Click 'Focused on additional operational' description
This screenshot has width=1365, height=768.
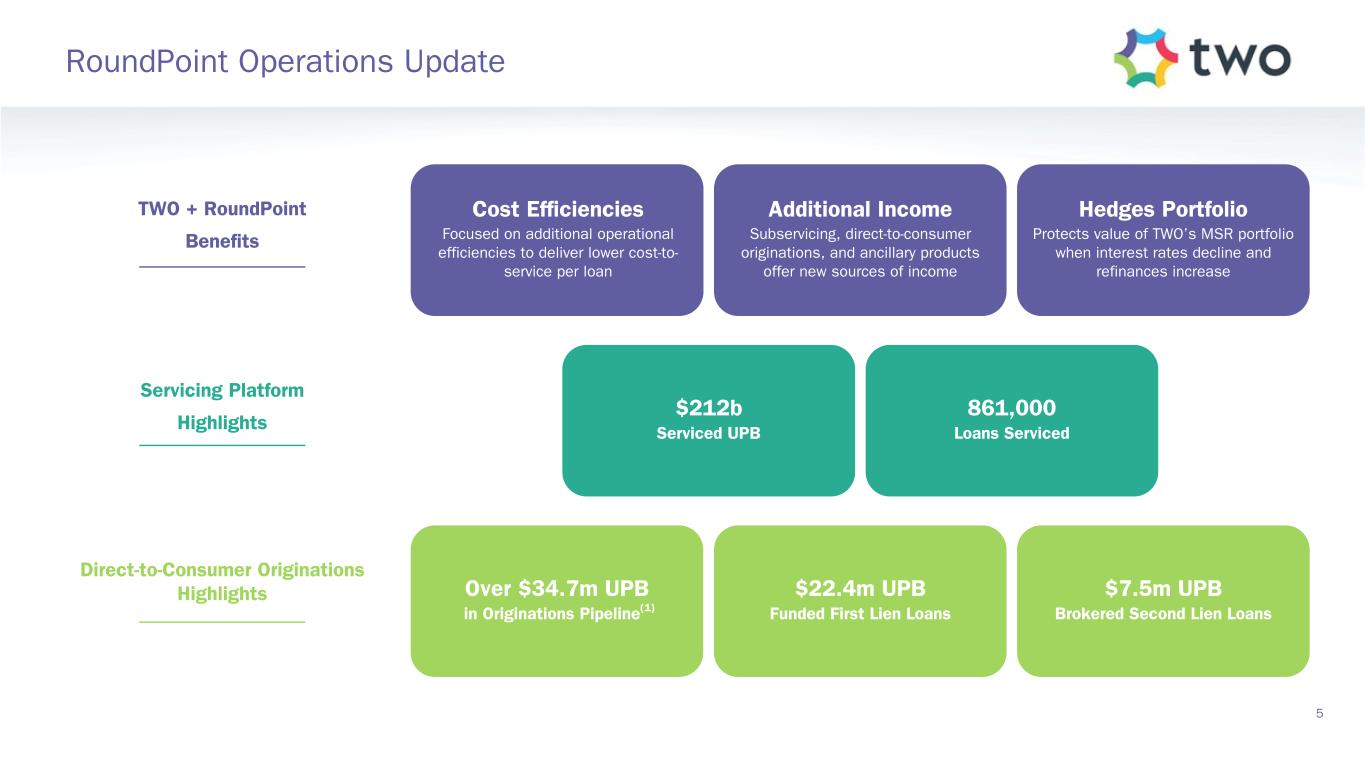click(557, 234)
